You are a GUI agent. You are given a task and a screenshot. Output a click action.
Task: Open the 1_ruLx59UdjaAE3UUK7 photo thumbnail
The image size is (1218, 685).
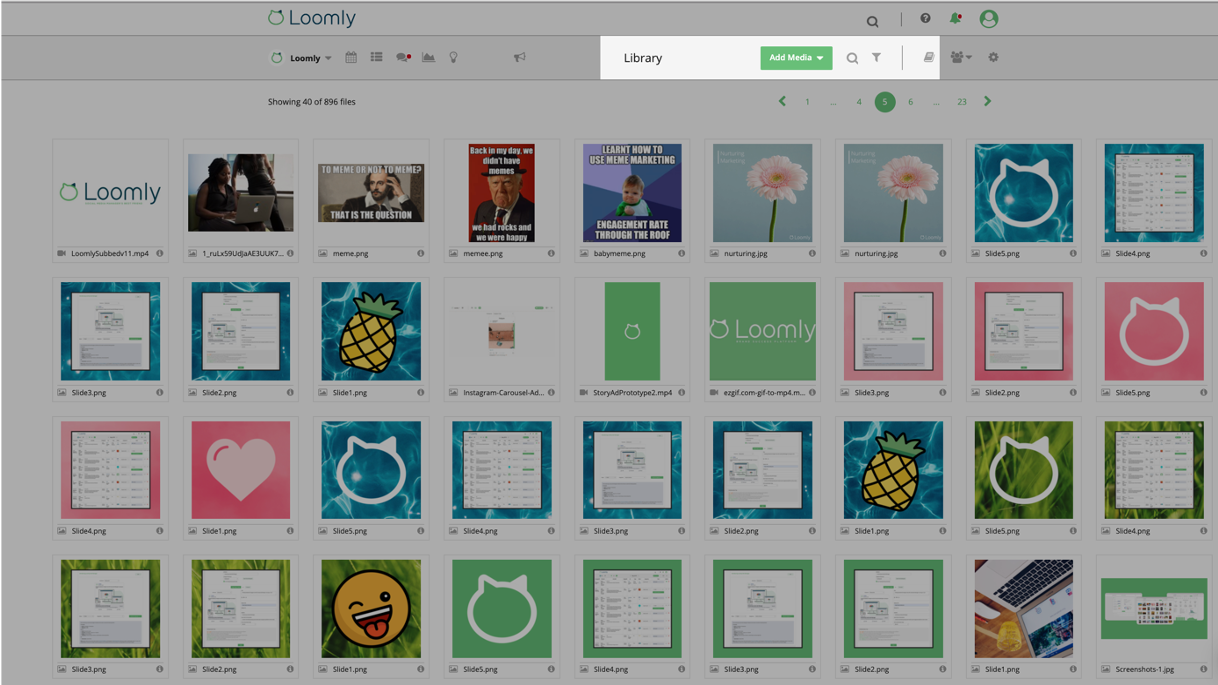[241, 192]
